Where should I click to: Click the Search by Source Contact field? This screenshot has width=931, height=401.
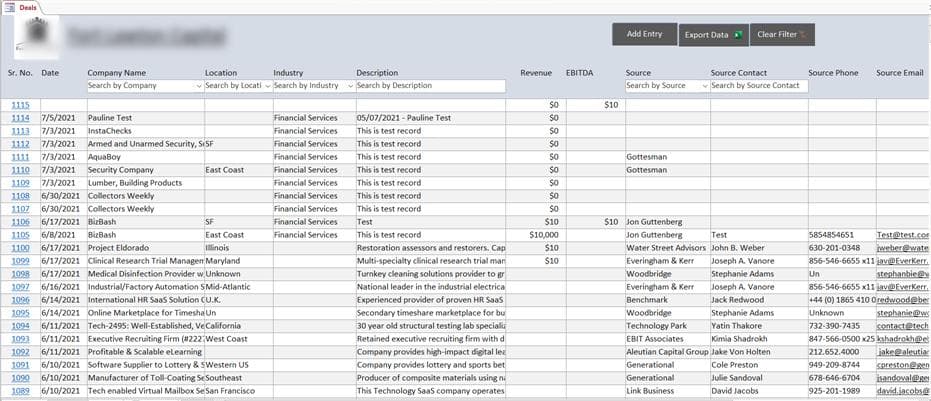point(759,86)
